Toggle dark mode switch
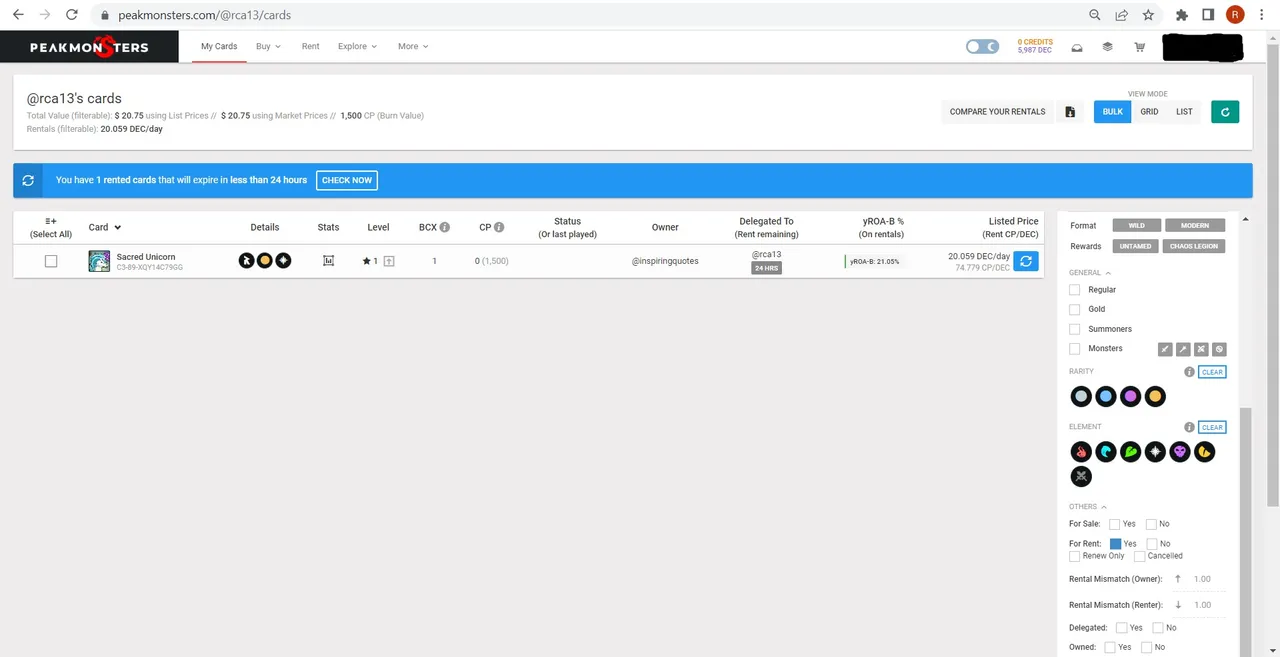 pyautogui.click(x=982, y=47)
